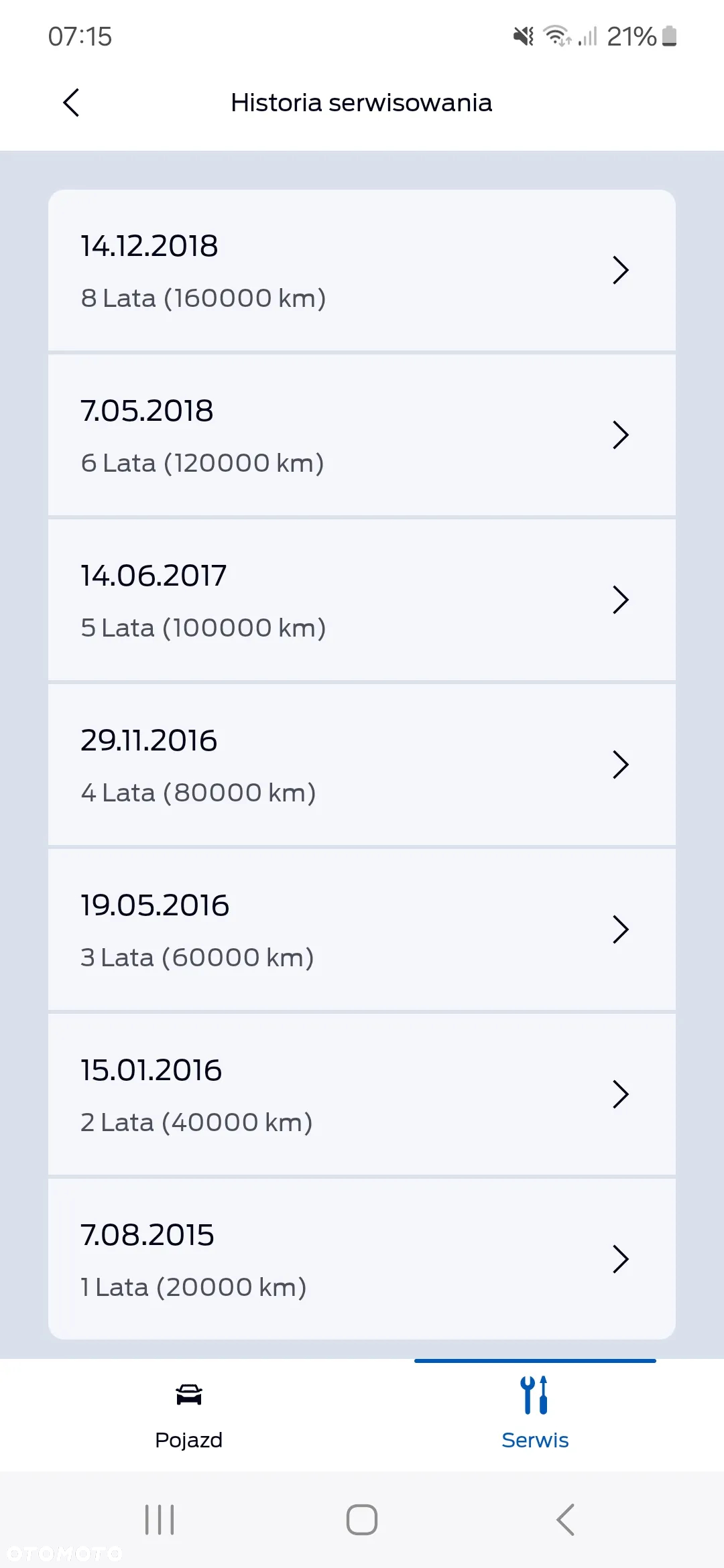Open the 2 Lata (40000 km) service record
724x1568 pixels.
click(362, 1094)
